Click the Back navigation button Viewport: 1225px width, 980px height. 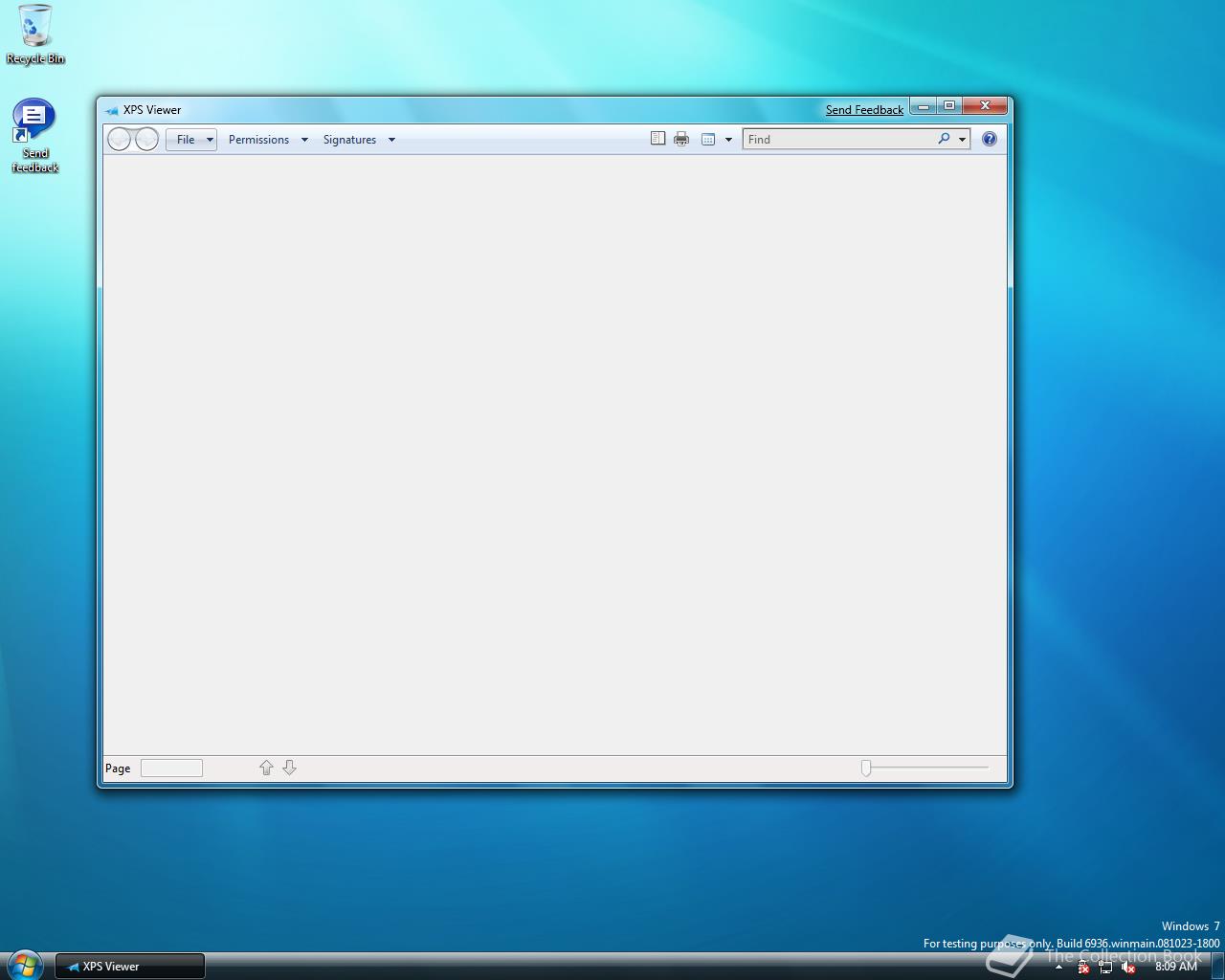tap(120, 140)
